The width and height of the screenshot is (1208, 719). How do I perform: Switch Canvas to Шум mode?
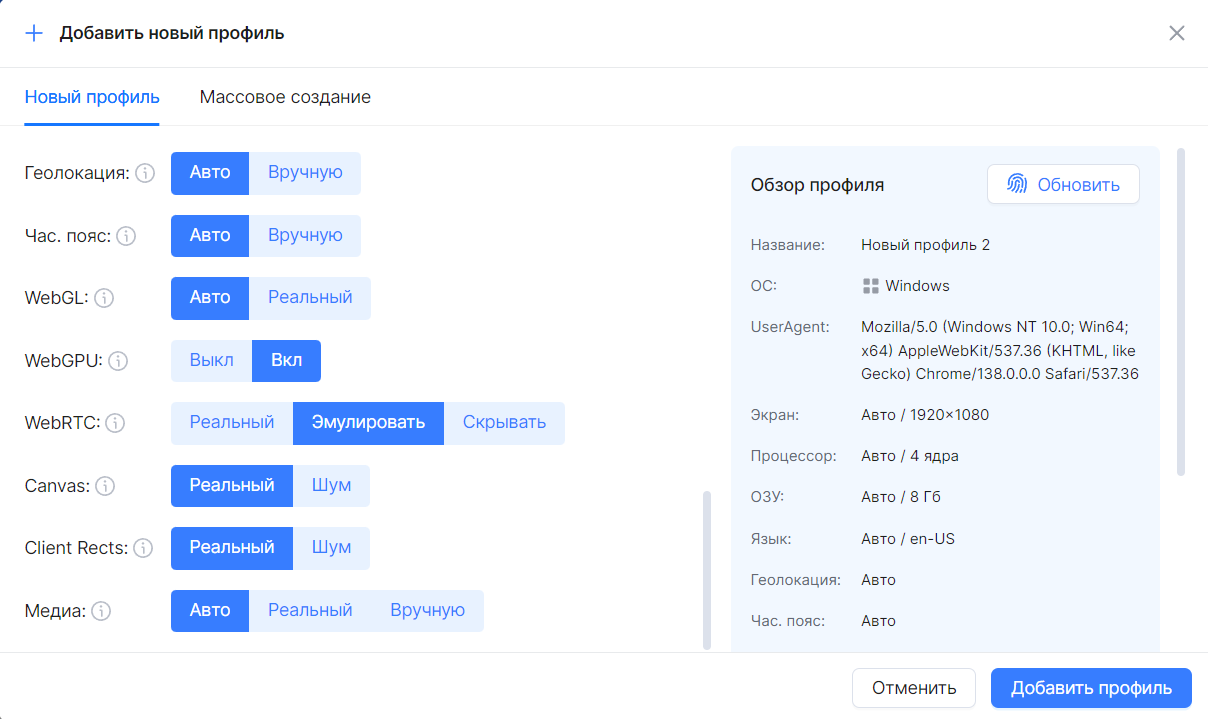click(331, 486)
